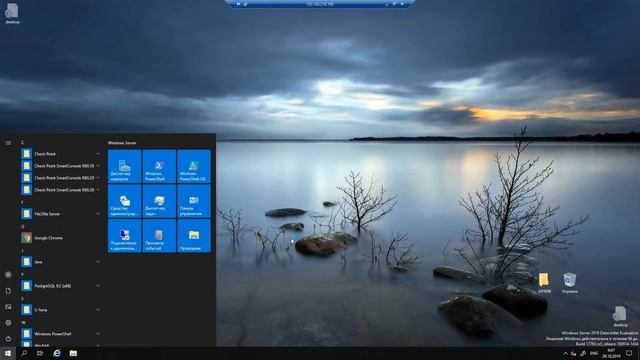Screen dimensions: 640x360
Task: Switch input language via ENG indicator
Action: [594, 353]
